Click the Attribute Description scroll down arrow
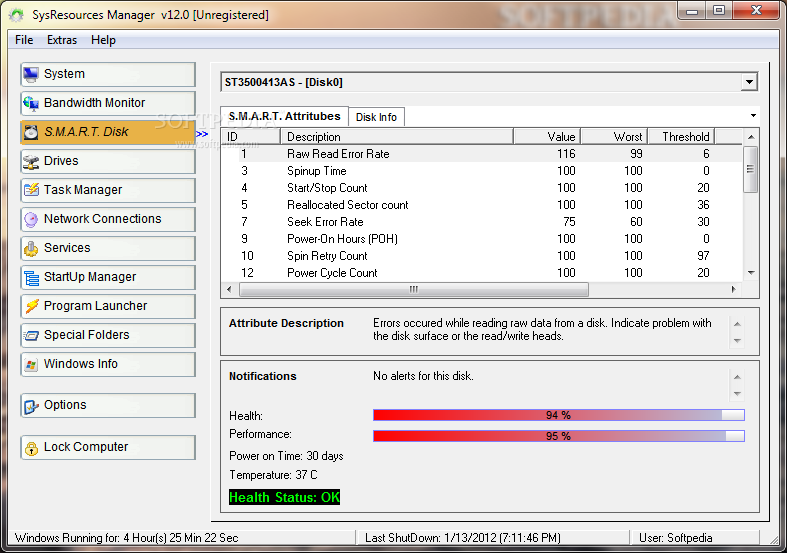Image resolution: width=787 pixels, height=553 pixels. tap(737, 341)
